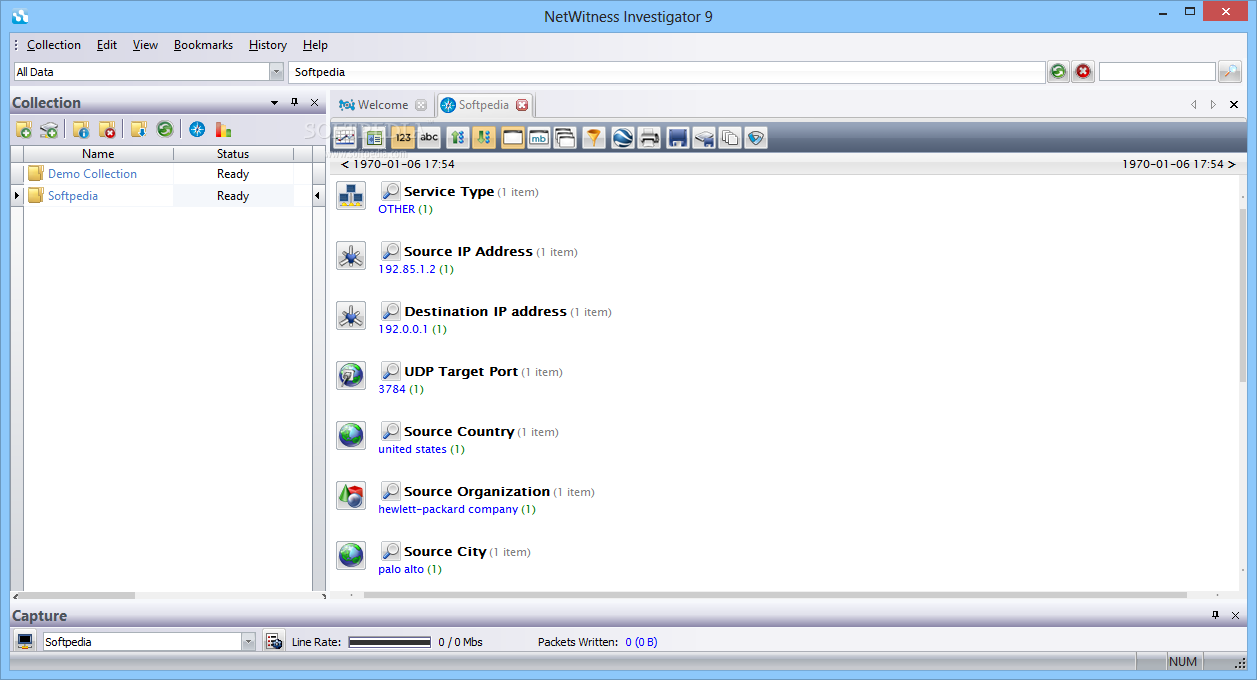The height and width of the screenshot is (680, 1257).
Task: Open the Bookmarks menu
Action: click(x=203, y=45)
